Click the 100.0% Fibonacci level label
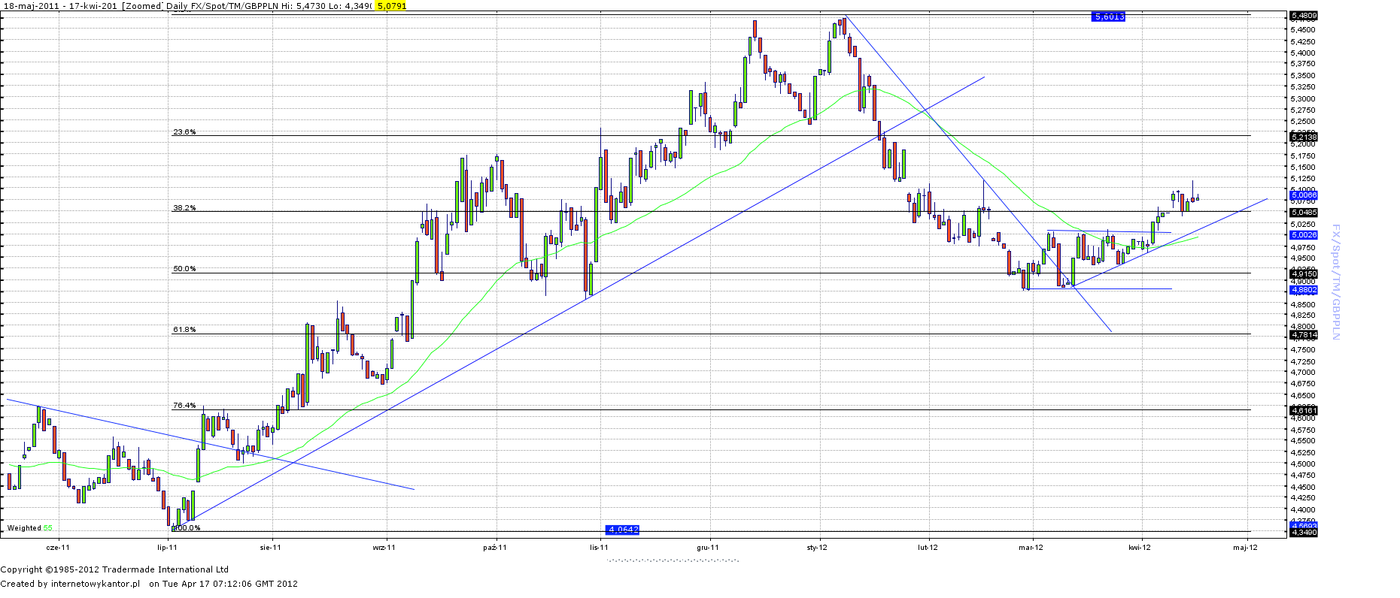1400x598 pixels. click(x=187, y=528)
